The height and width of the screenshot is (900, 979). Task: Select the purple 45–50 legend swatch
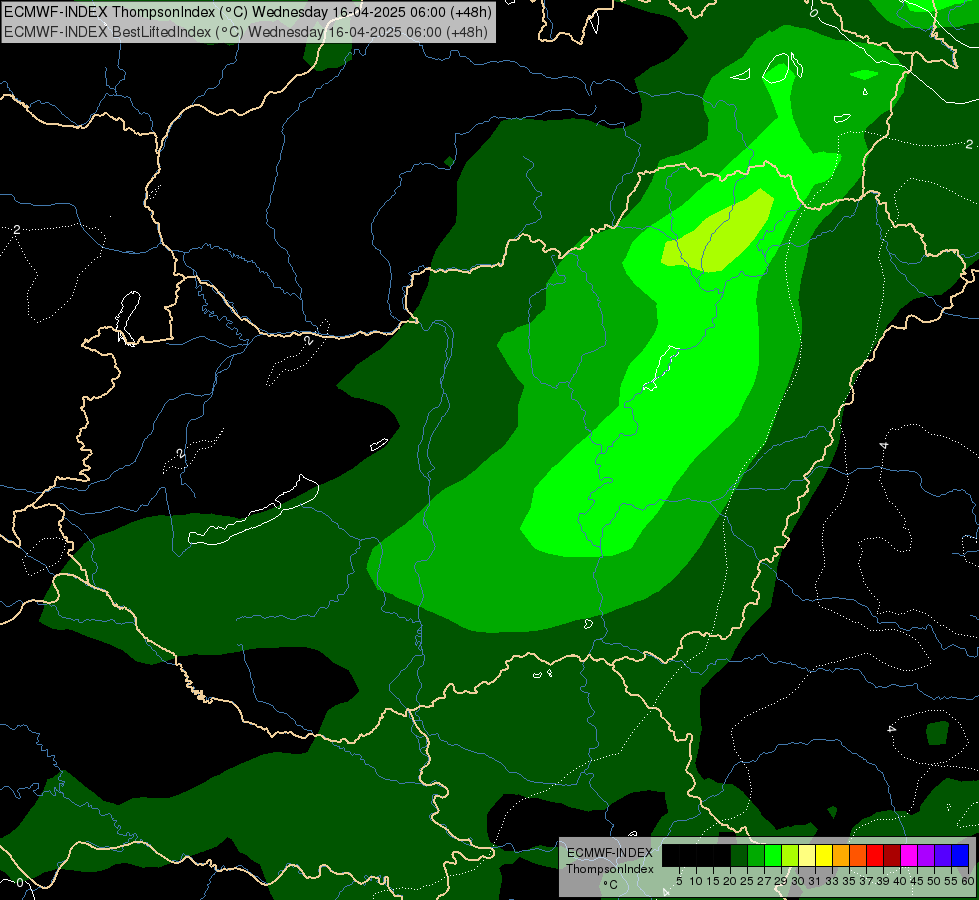[x=927, y=855]
